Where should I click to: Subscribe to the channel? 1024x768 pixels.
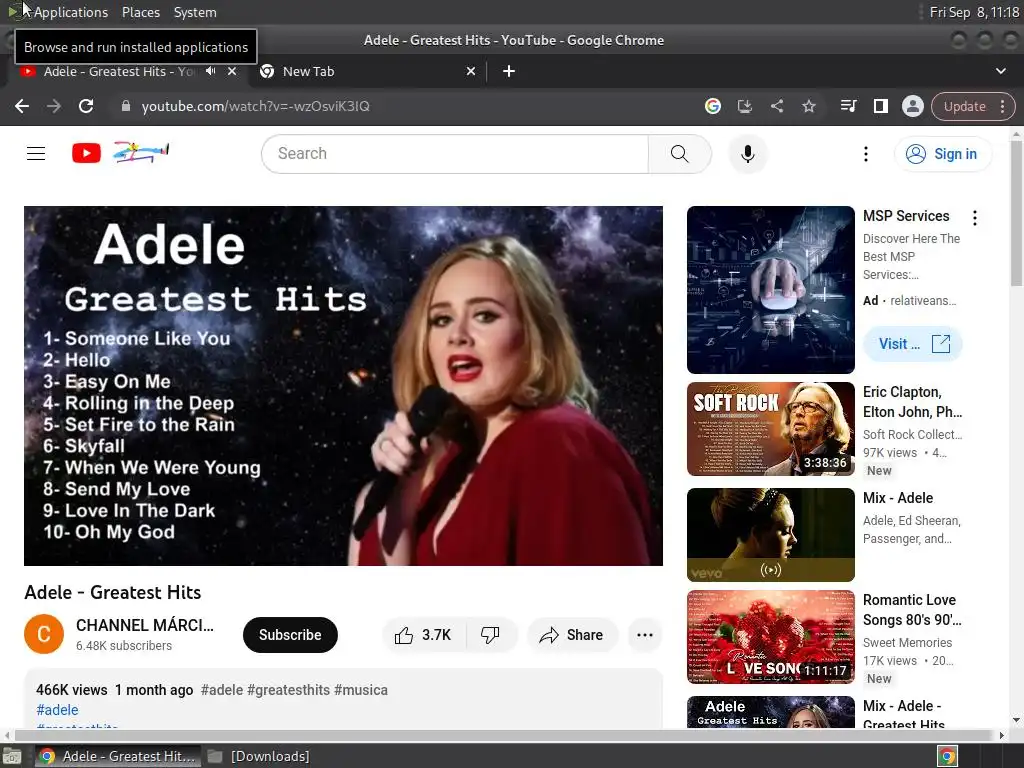point(290,635)
